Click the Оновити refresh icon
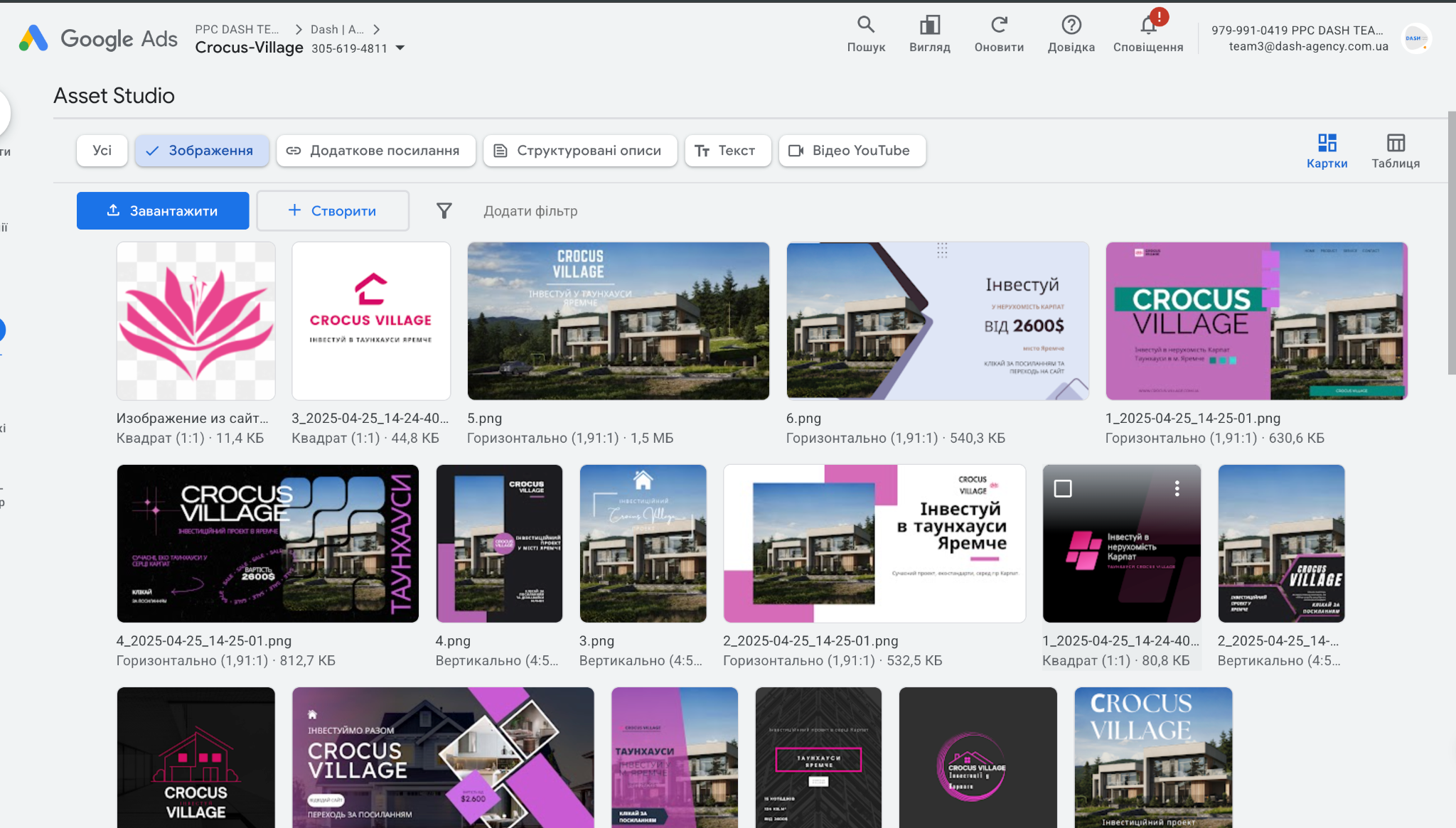 999,26
